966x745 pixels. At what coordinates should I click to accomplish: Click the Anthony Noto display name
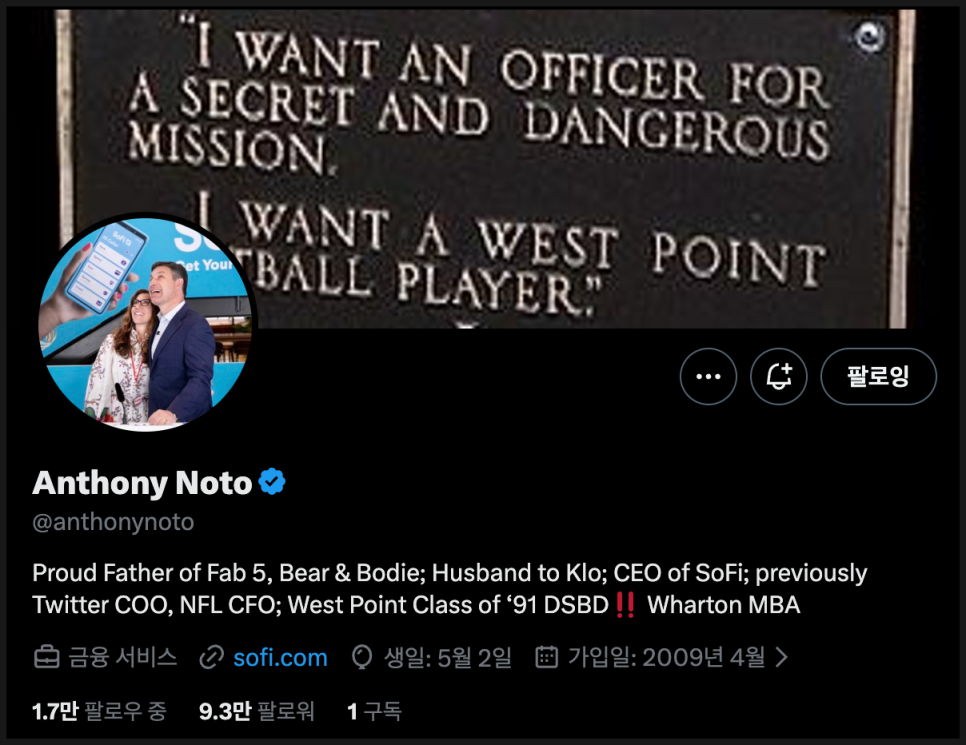[142, 483]
